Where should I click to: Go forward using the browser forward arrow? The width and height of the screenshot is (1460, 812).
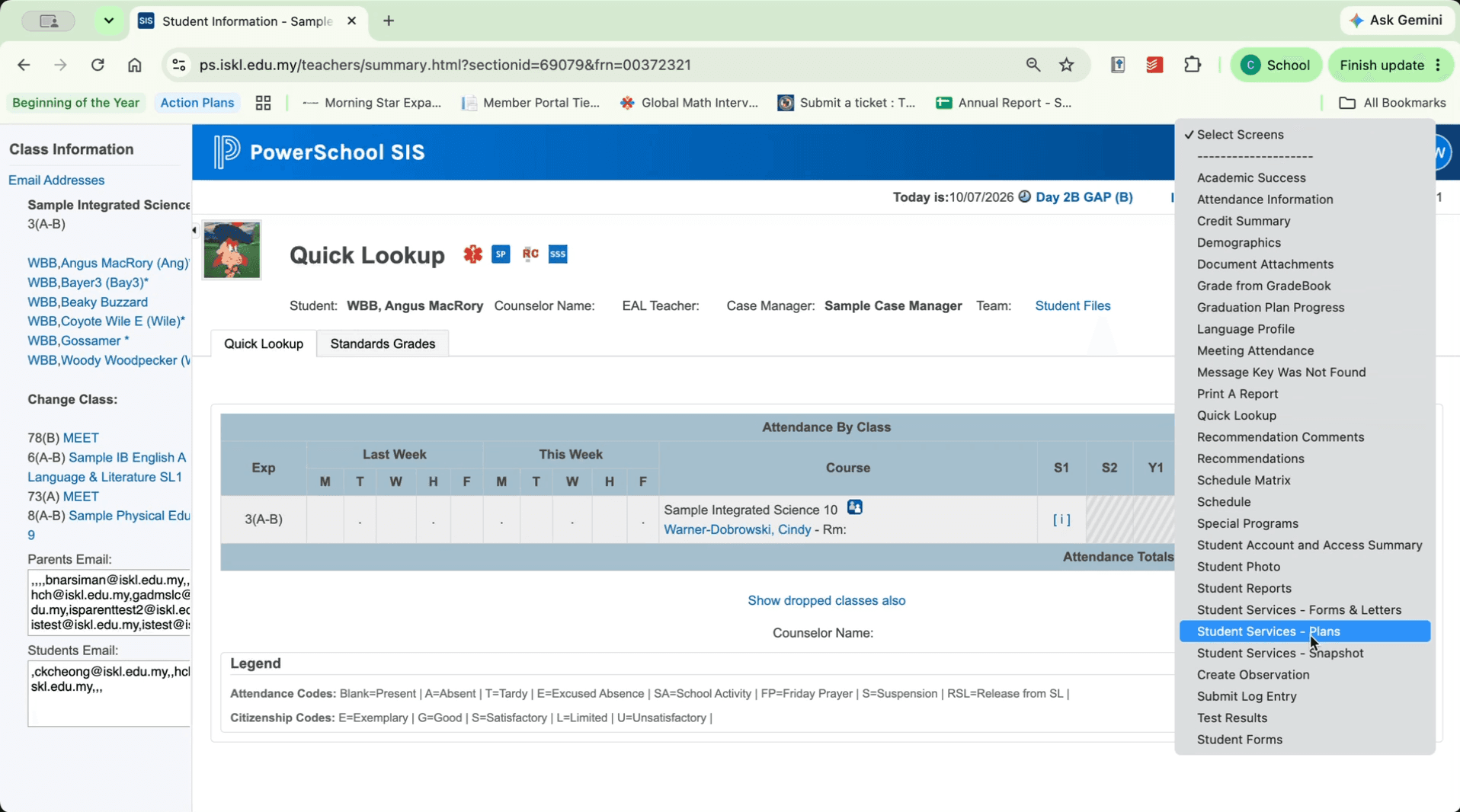tap(60, 65)
